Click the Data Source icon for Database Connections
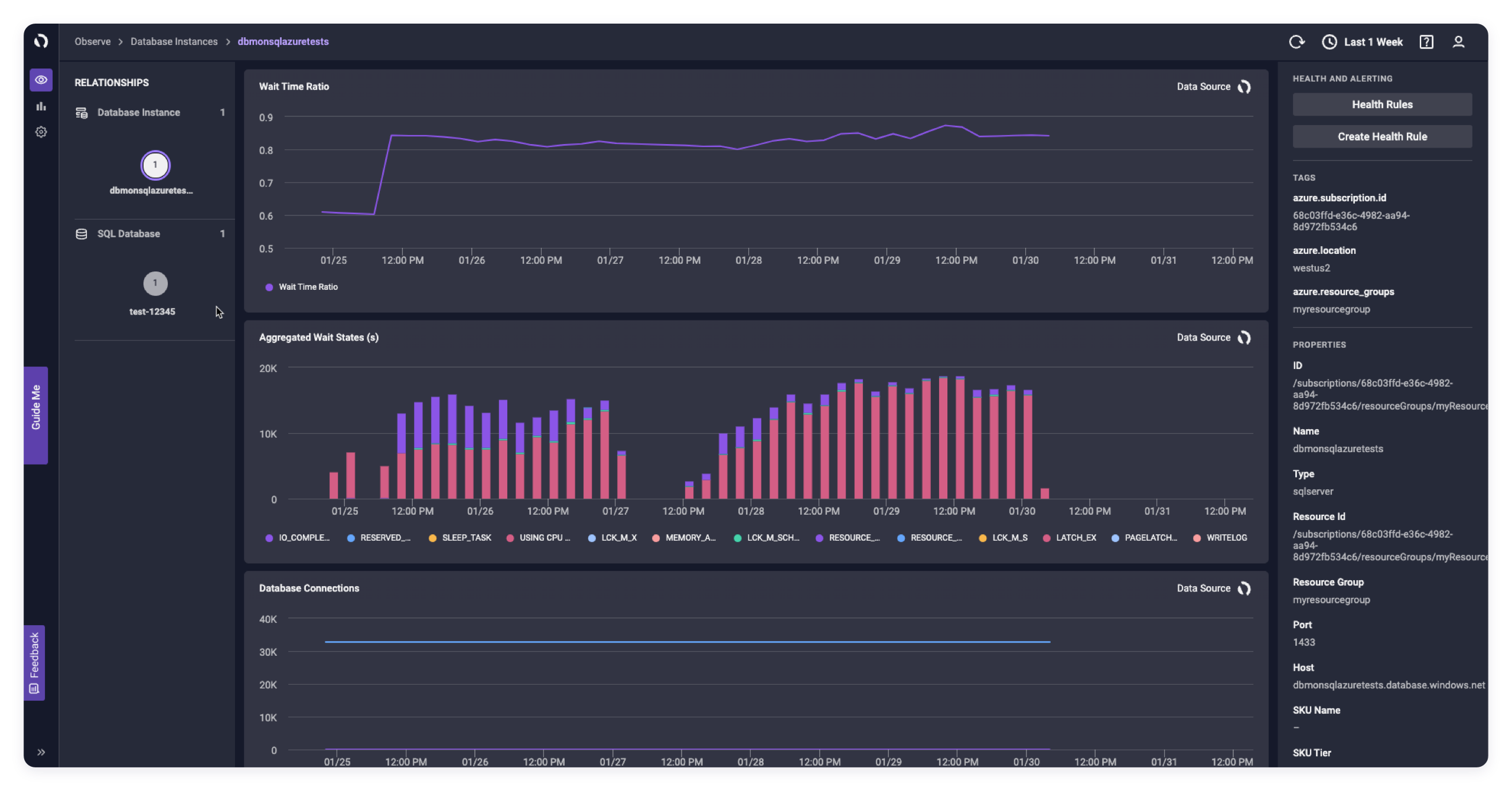The width and height of the screenshot is (1512, 791). [1245, 589]
